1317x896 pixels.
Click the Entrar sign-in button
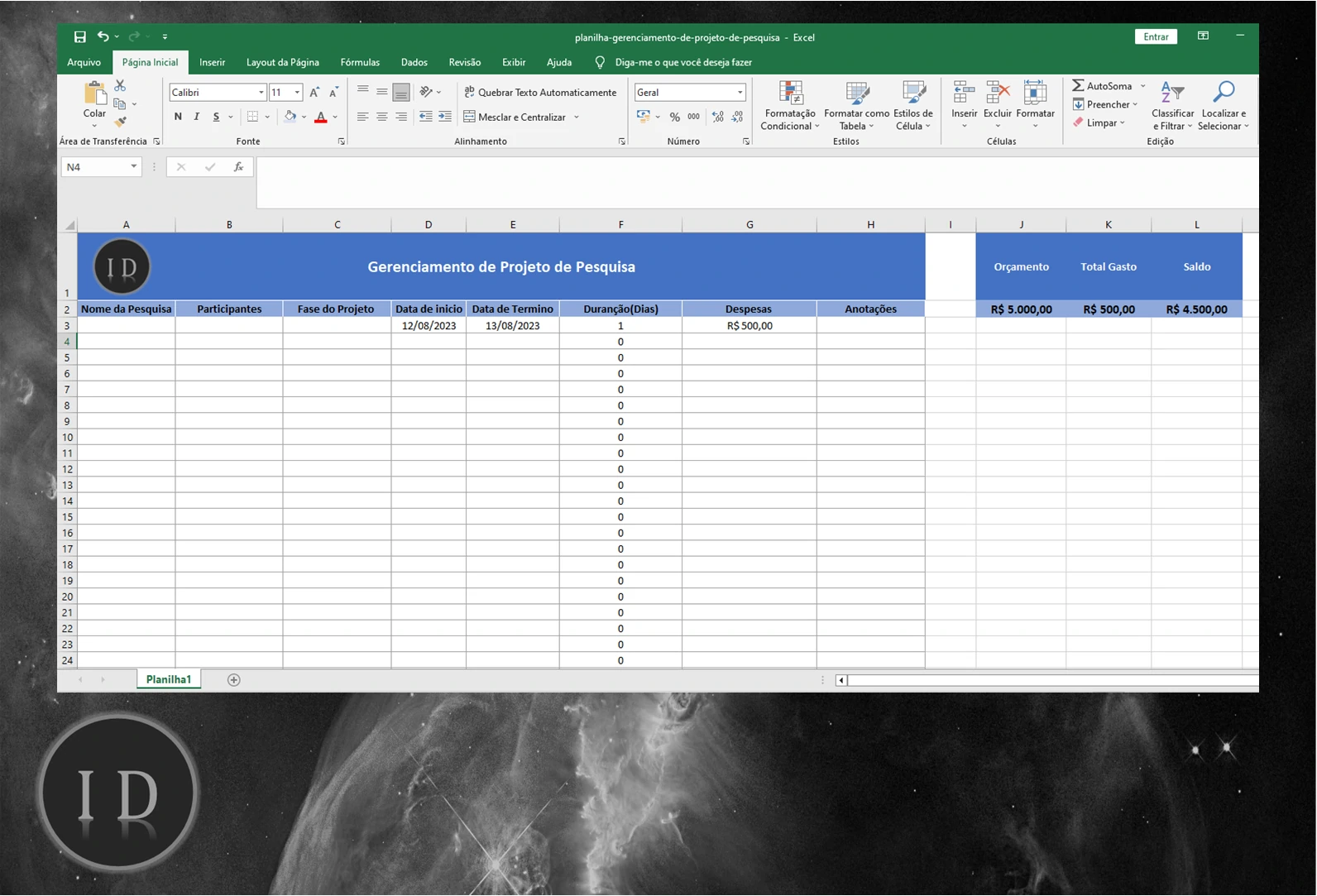click(x=1155, y=36)
